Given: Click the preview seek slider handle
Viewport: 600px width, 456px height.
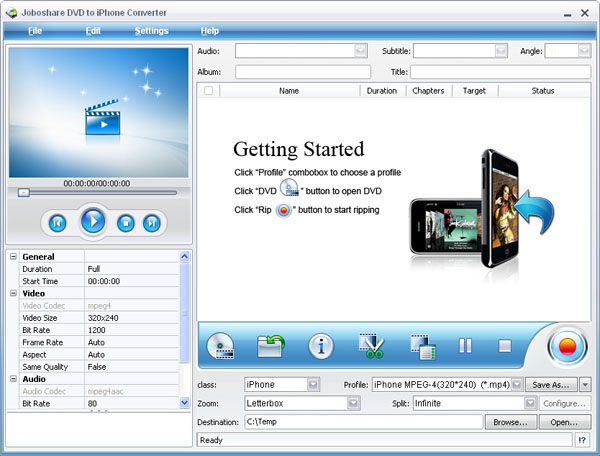Looking at the screenshot, I should coord(24,193).
